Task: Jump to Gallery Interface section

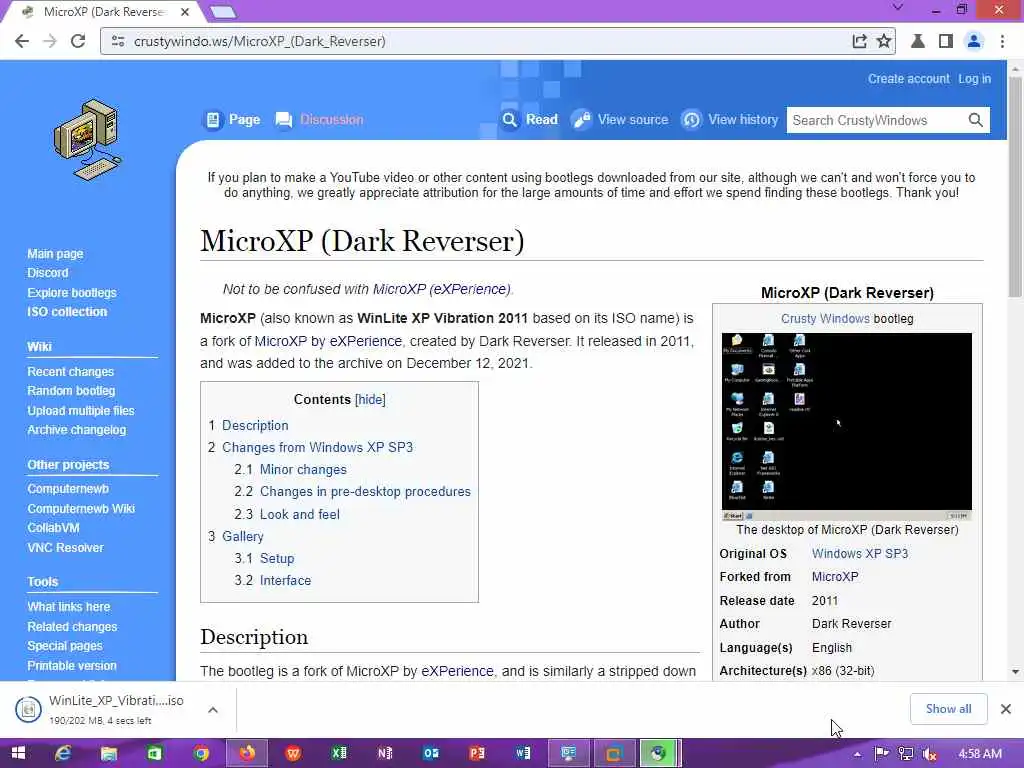Action: [285, 581]
